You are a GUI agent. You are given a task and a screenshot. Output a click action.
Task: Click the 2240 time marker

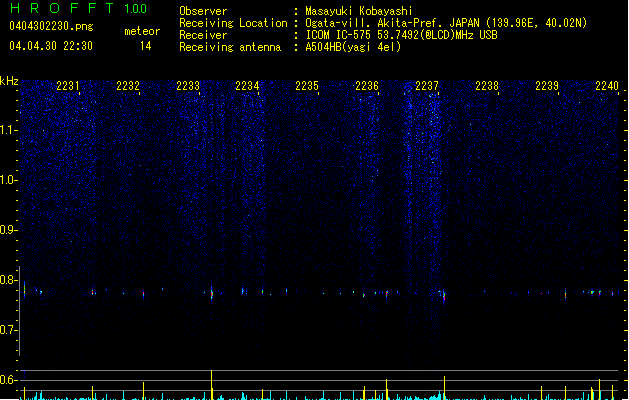607,86
